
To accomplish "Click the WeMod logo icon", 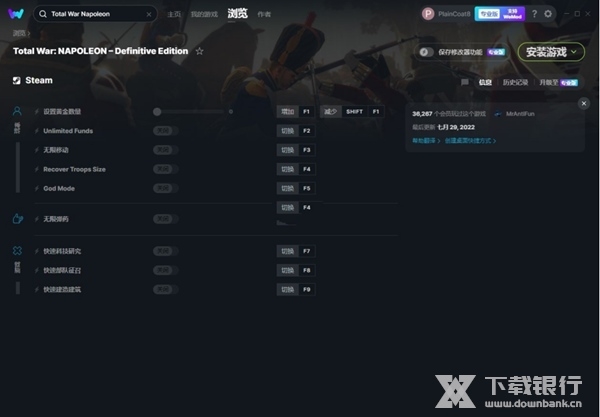I will pos(16,14).
